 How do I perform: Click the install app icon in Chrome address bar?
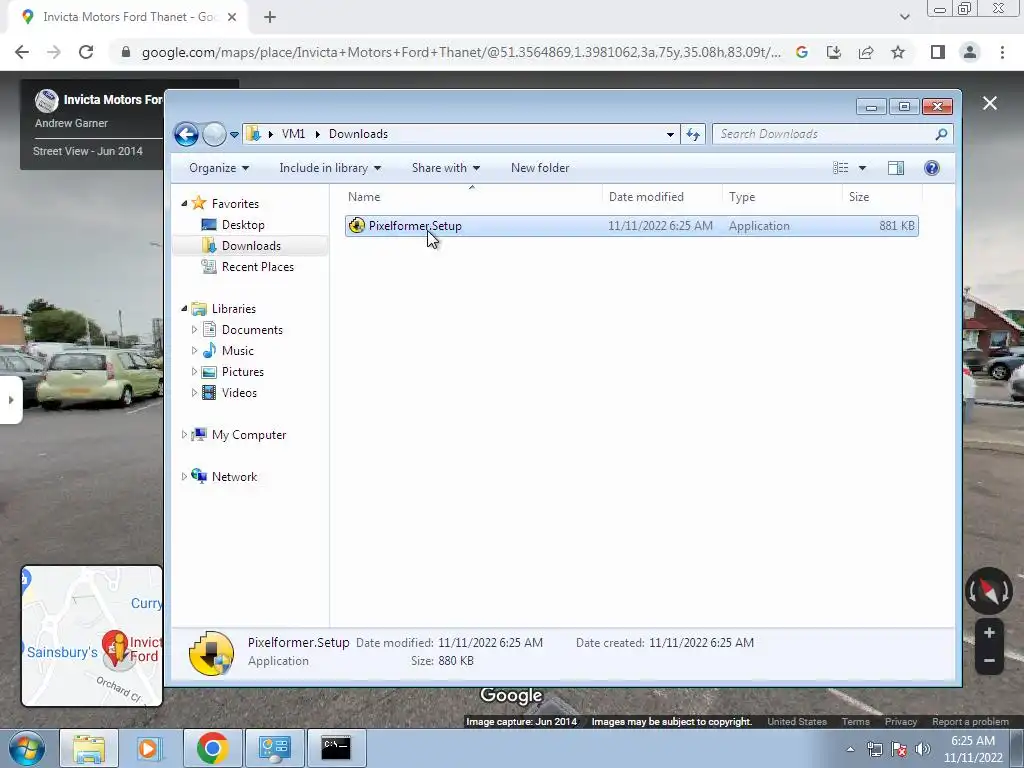834,52
